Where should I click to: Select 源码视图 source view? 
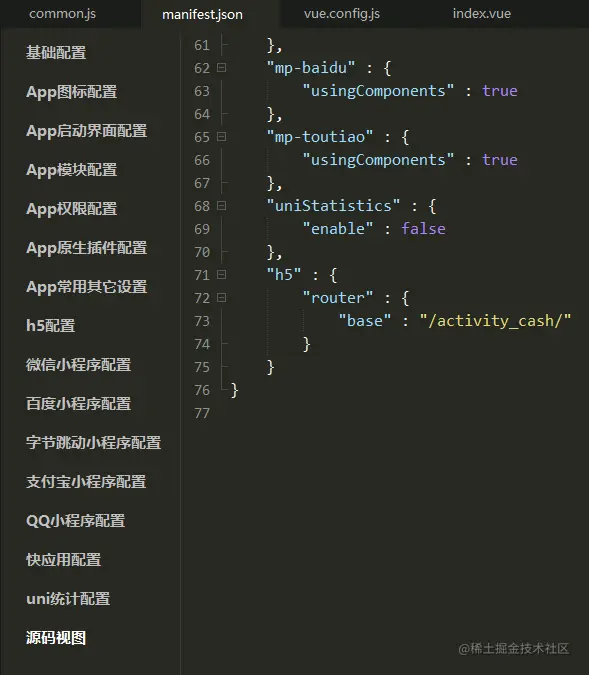tap(56, 638)
